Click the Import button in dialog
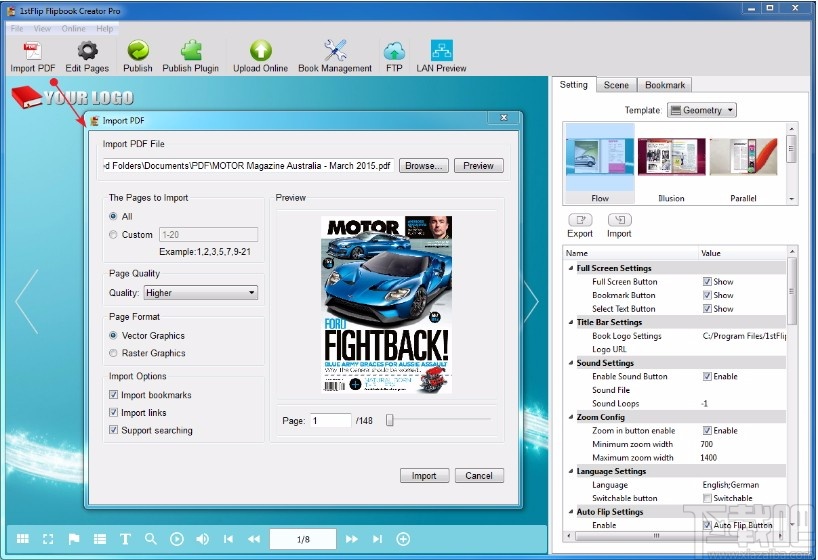The width and height of the screenshot is (818, 560). tap(424, 475)
